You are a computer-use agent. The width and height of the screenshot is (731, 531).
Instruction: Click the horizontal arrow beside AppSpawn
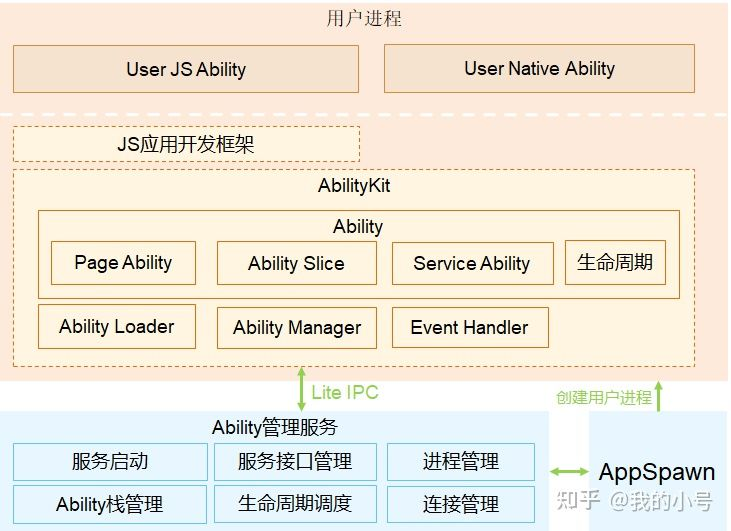569,472
